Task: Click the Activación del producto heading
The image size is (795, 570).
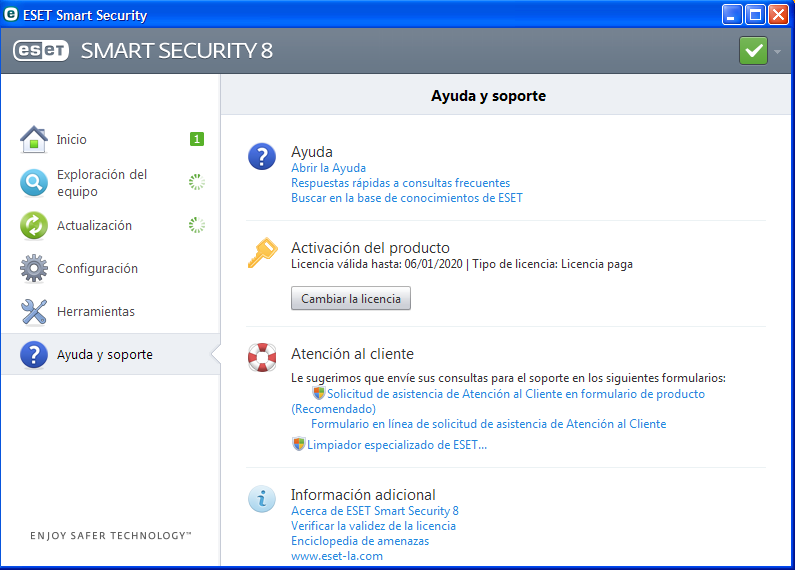Action: tap(370, 247)
